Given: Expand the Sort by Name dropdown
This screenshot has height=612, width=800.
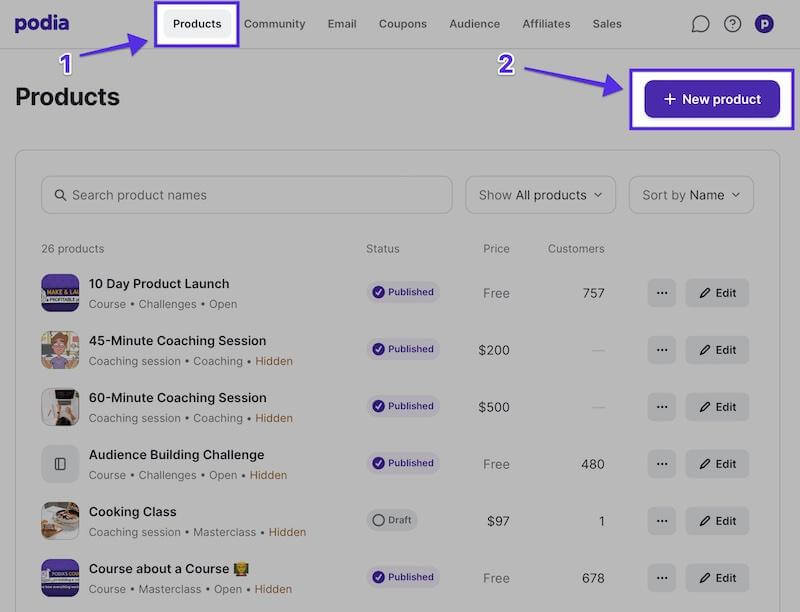Looking at the screenshot, I should 691,195.
